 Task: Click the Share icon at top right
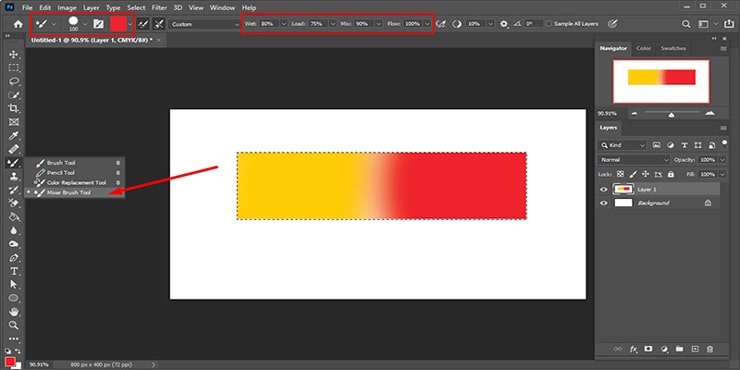pyautogui.click(x=730, y=24)
